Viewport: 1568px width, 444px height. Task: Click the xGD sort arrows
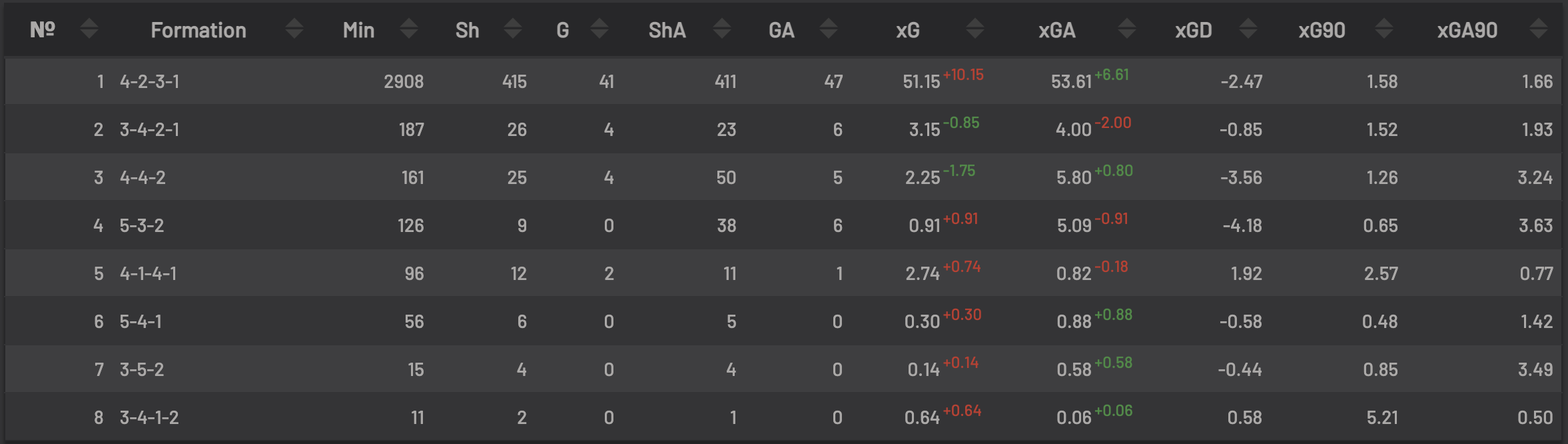pos(1248,29)
